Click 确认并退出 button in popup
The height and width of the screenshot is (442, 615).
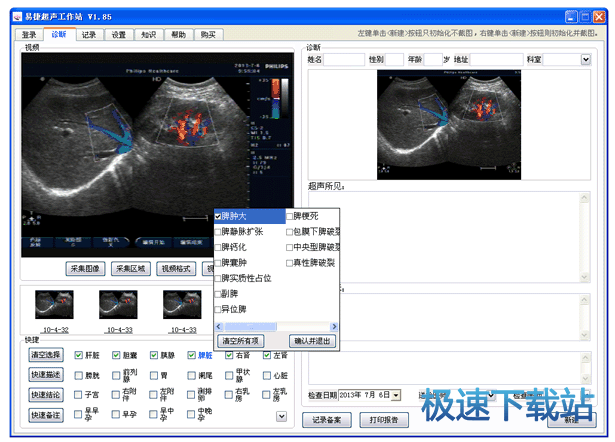point(312,341)
